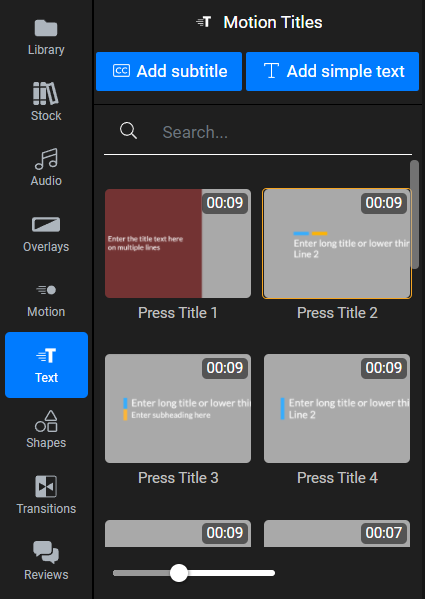The height and width of the screenshot is (599, 425).
Task: Open the Reviews chat bubbles icon
Action: [46, 552]
